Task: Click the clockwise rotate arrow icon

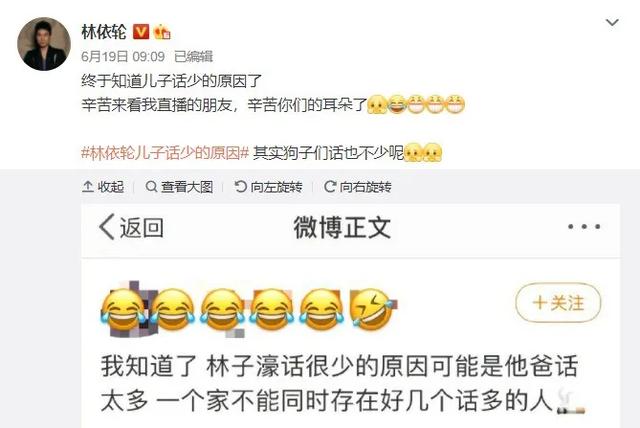Action: point(329,187)
